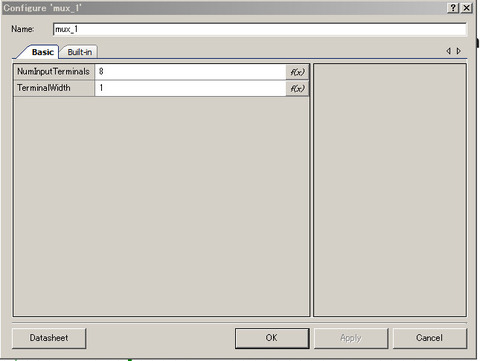Viewport: 480px width, 361px height.
Task: Click the Apply button
Action: click(x=351, y=338)
